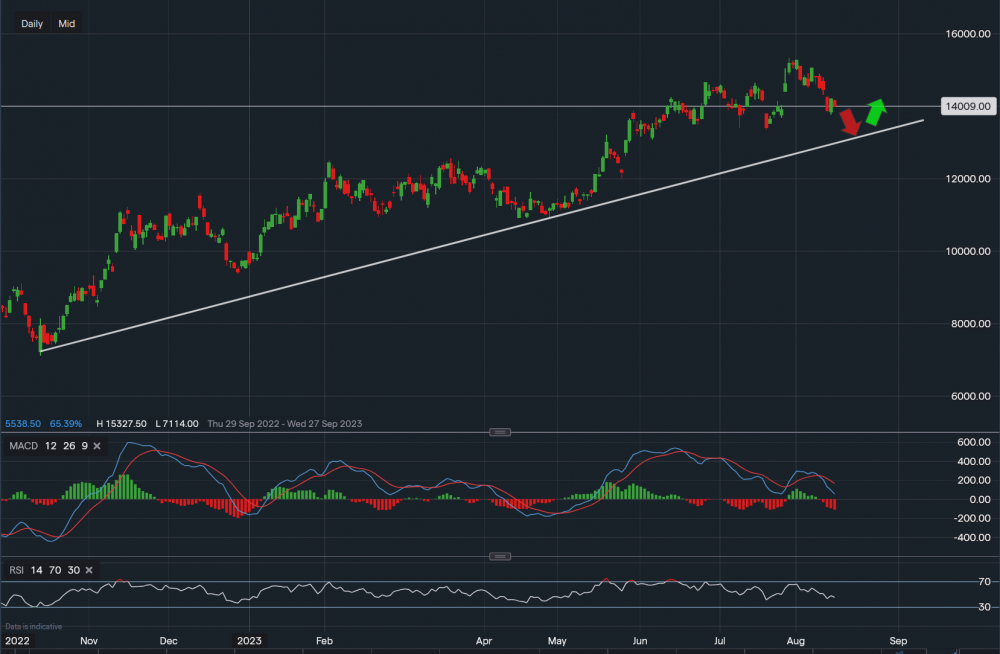Click the H 15327.50 high value
Image resolution: width=1000 pixels, height=654 pixels.
[121, 424]
